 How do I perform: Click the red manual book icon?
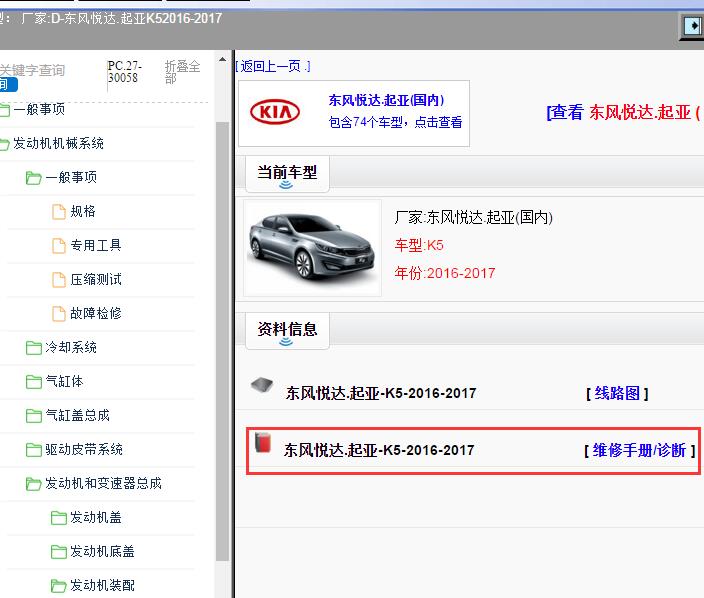pyautogui.click(x=263, y=442)
